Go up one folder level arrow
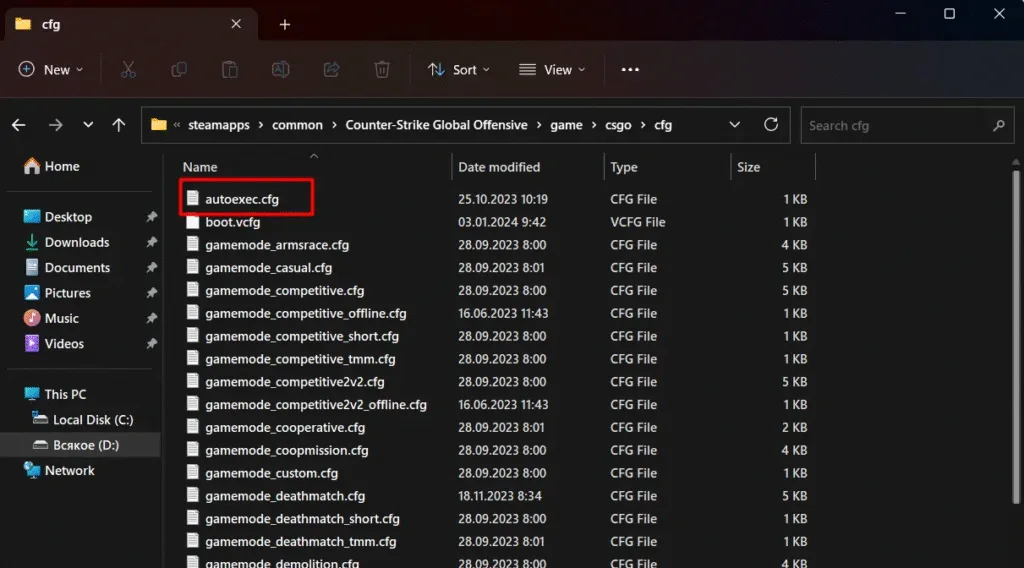 coord(118,125)
